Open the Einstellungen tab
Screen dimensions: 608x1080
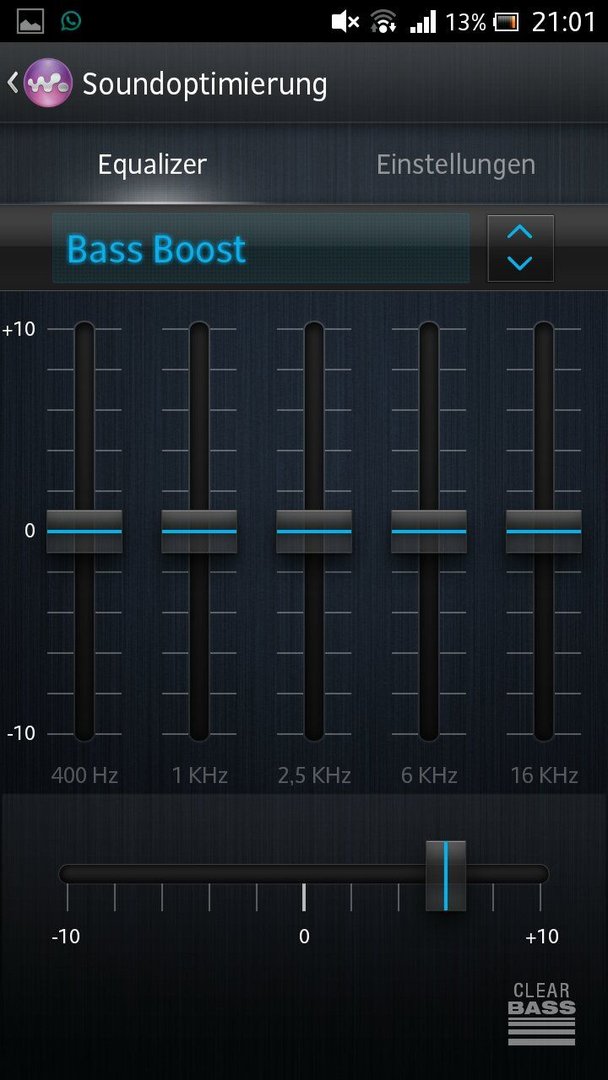(455, 165)
